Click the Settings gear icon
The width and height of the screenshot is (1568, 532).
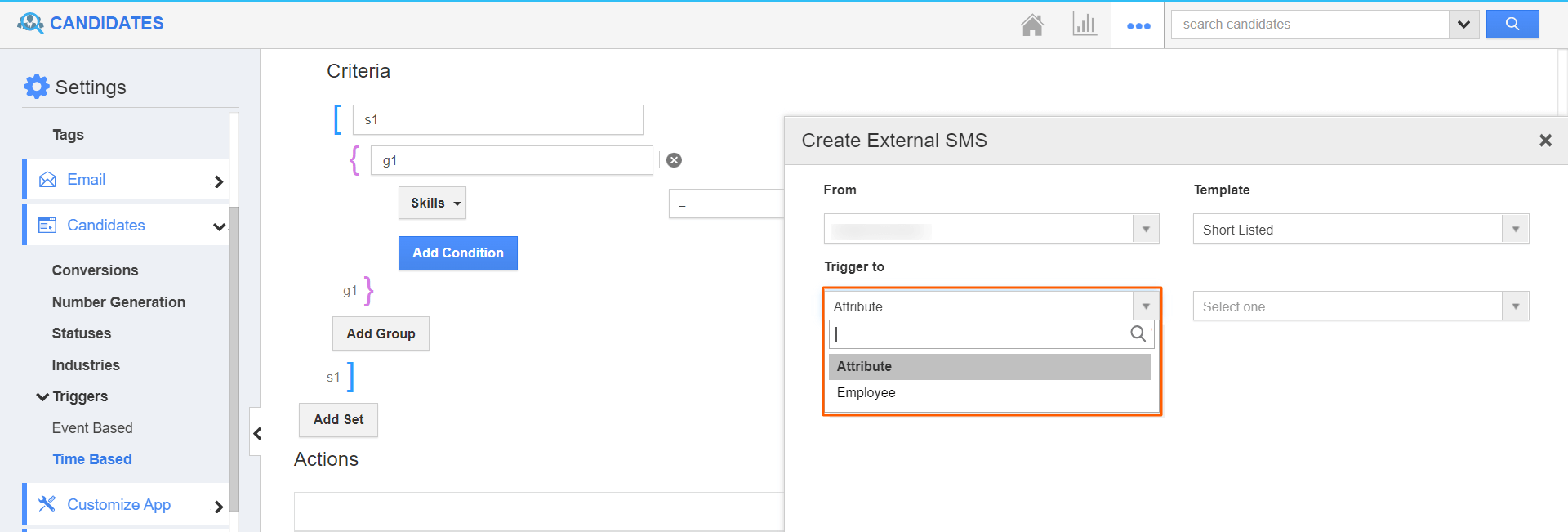coord(37,87)
